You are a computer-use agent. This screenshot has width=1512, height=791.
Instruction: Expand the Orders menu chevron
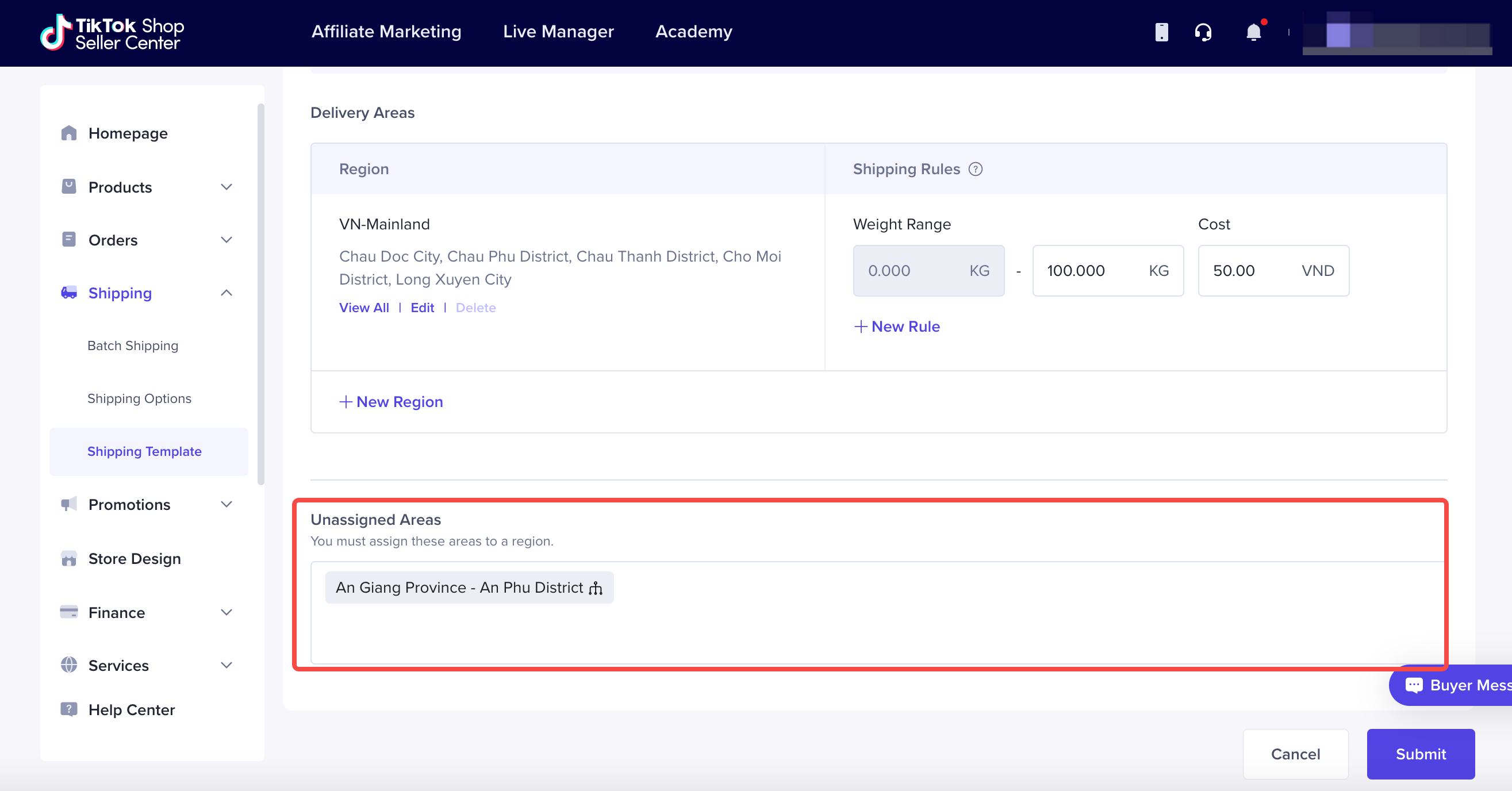pos(227,239)
